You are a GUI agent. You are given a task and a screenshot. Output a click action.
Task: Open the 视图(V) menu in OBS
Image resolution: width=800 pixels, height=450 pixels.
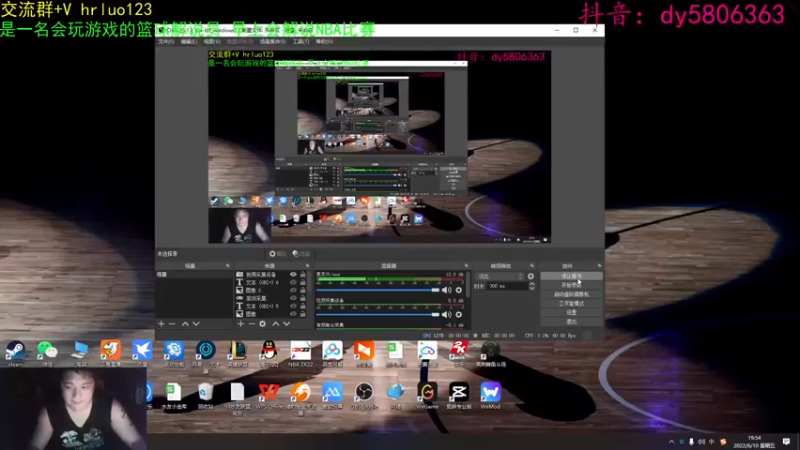pyautogui.click(x=212, y=41)
